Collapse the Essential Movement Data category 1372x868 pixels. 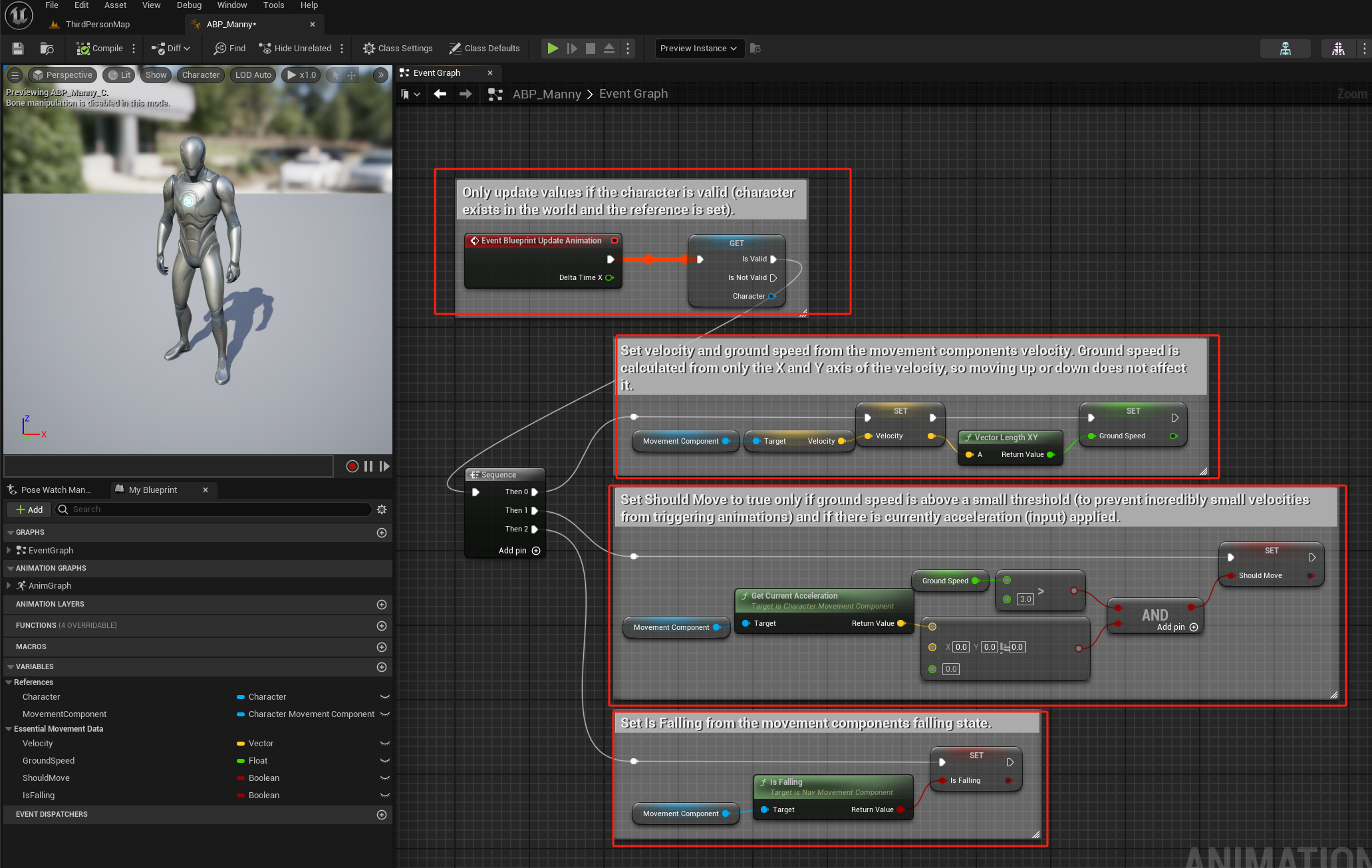click(x=9, y=729)
